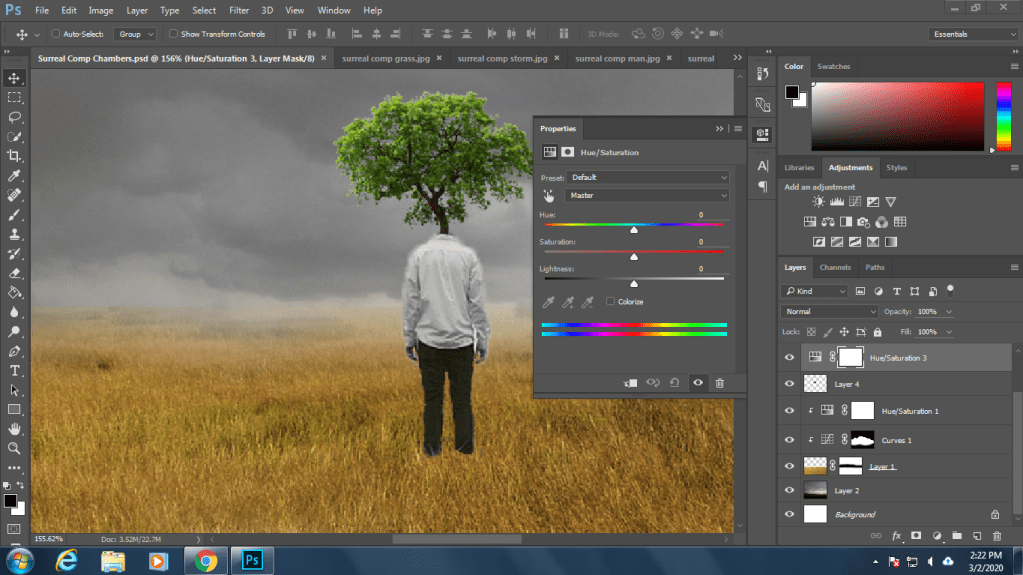Select the Lasso tool

pos(14,117)
